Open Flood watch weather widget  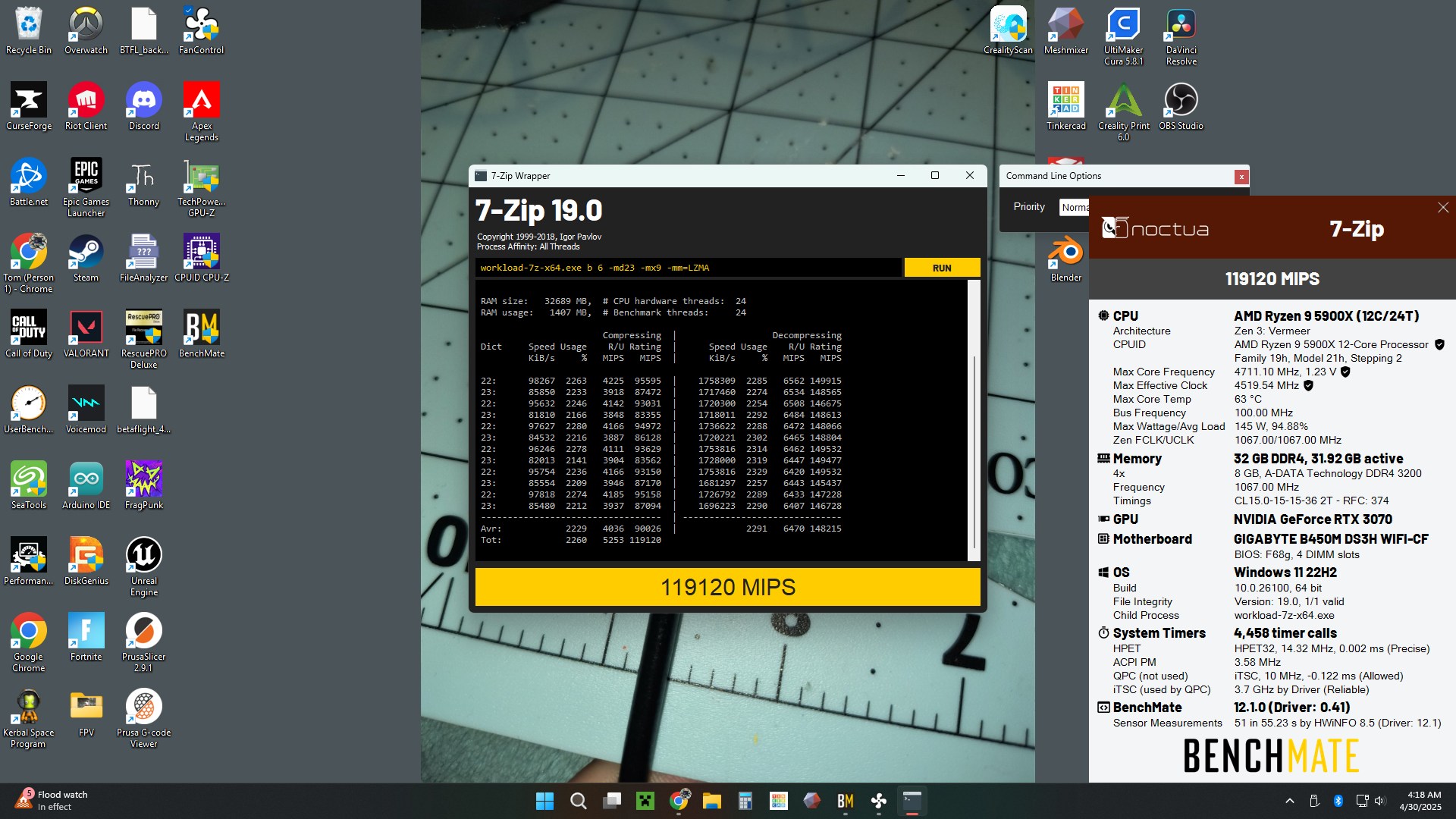[x=52, y=801]
